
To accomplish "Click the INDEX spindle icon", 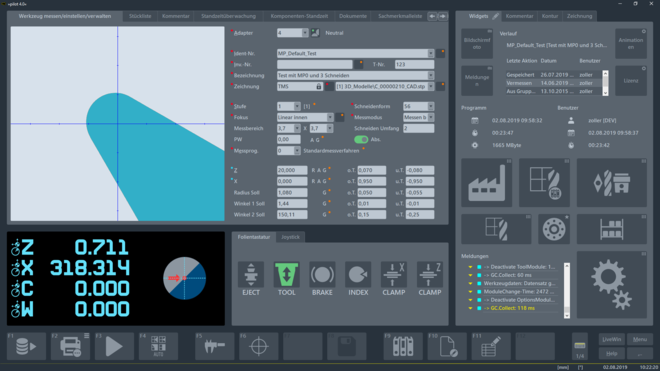I will 358,275.
